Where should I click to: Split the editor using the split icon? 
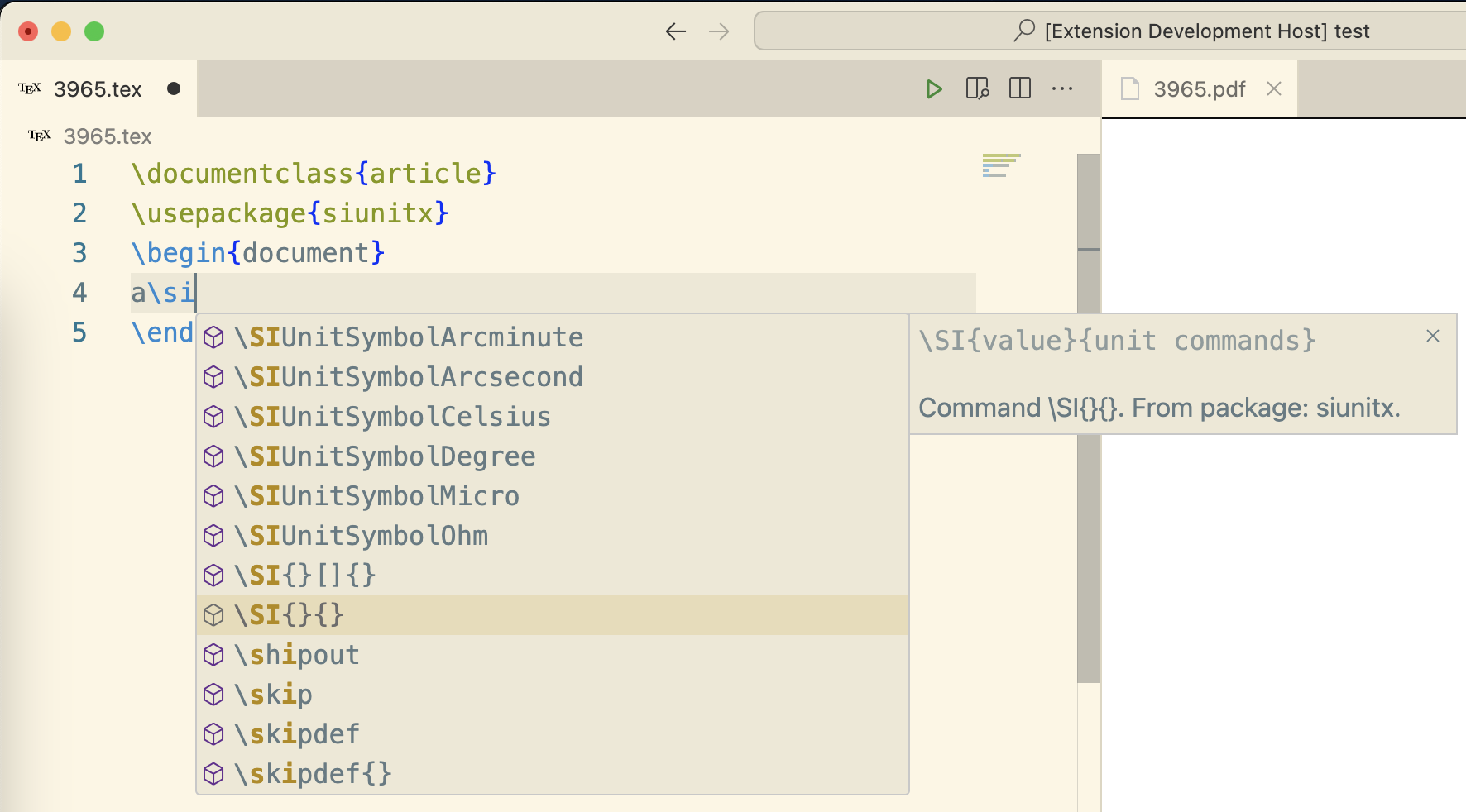(x=1019, y=88)
